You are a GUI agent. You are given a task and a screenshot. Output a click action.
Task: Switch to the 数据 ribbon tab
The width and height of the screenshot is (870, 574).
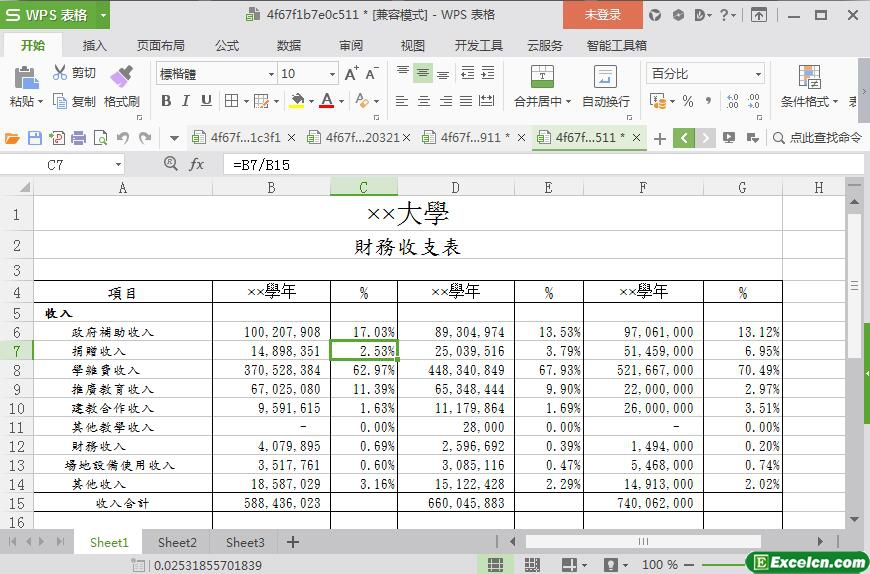pyautogui.click(x=289, y=45)
